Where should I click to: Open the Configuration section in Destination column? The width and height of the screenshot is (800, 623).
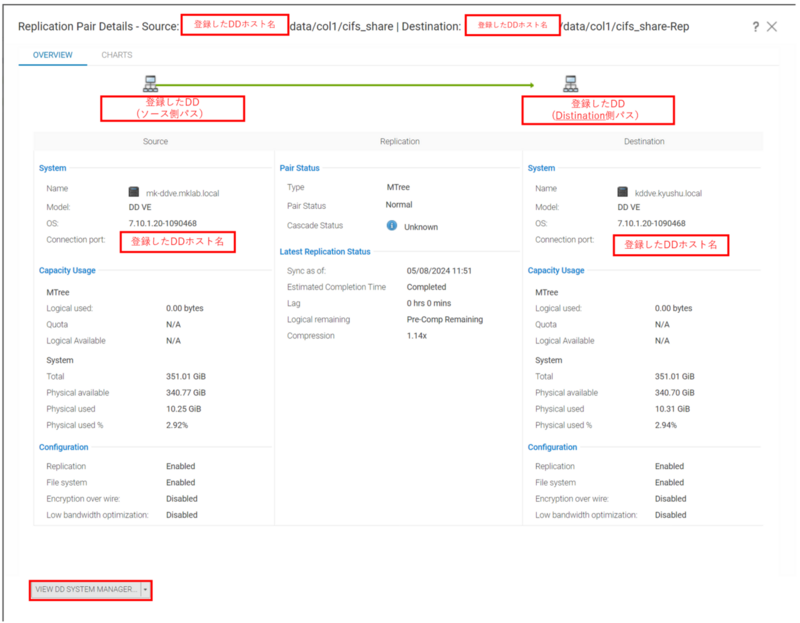pos(553,447)
